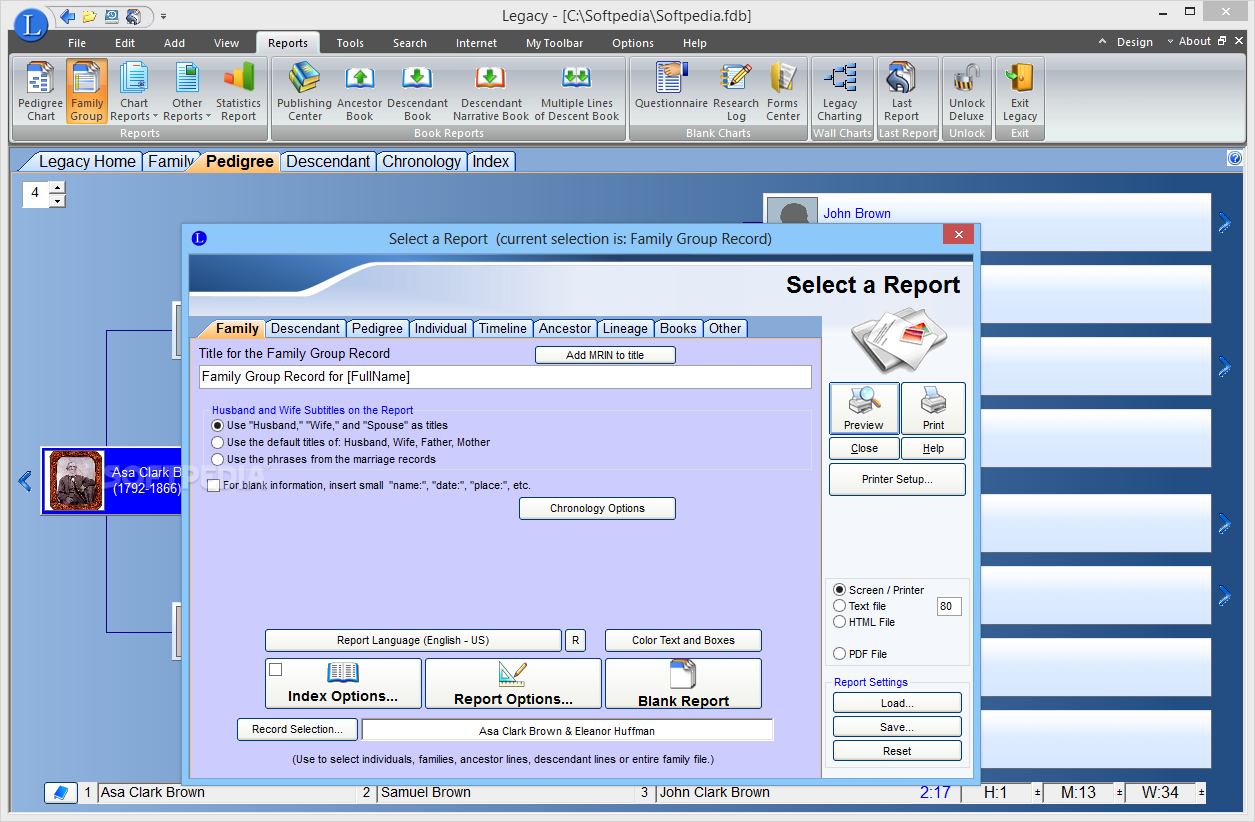Expand the Chart Reports dropdown
The image size is (1255, 822).
tap(134, 91)
